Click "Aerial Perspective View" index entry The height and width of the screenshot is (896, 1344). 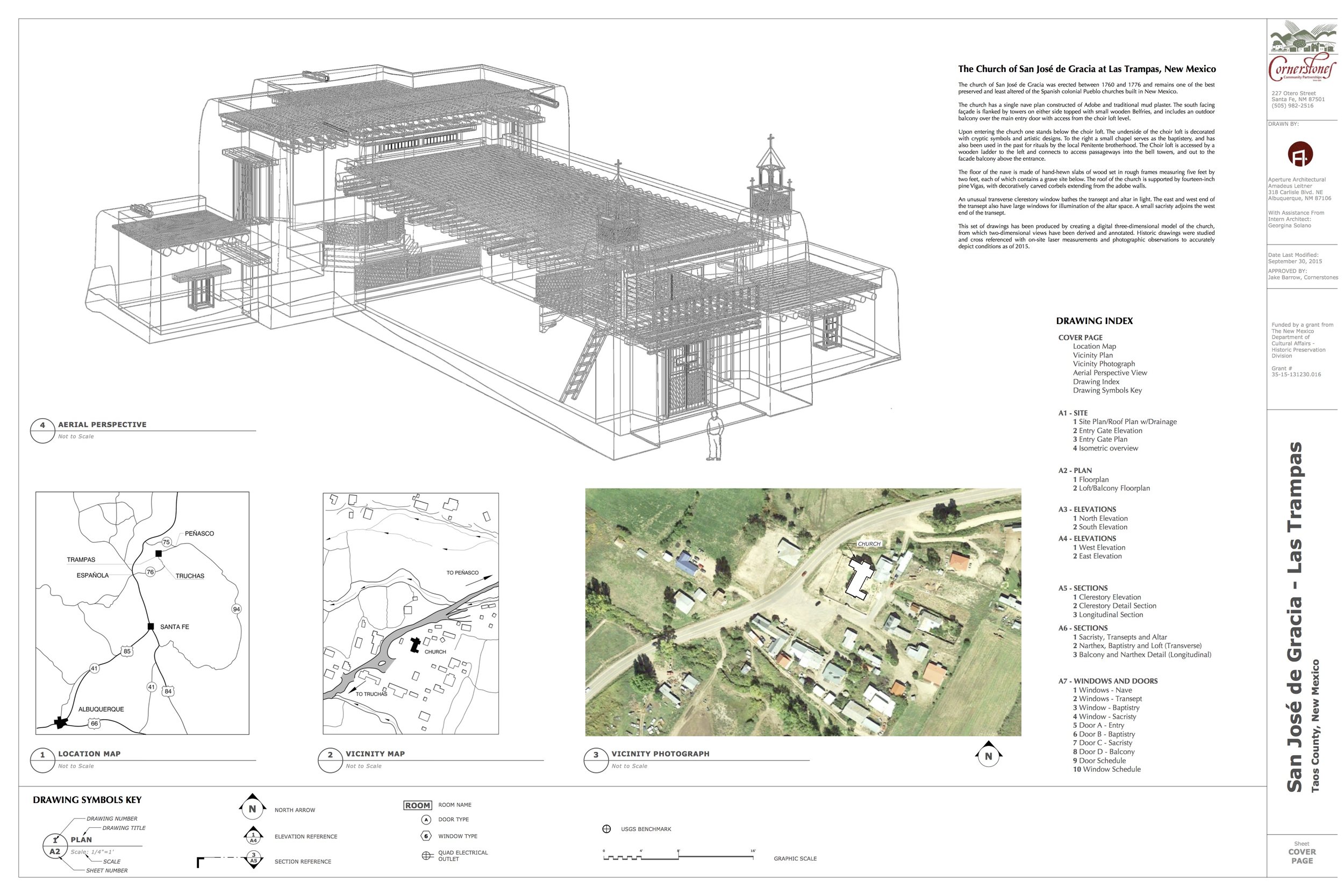tap(1110, 372)
